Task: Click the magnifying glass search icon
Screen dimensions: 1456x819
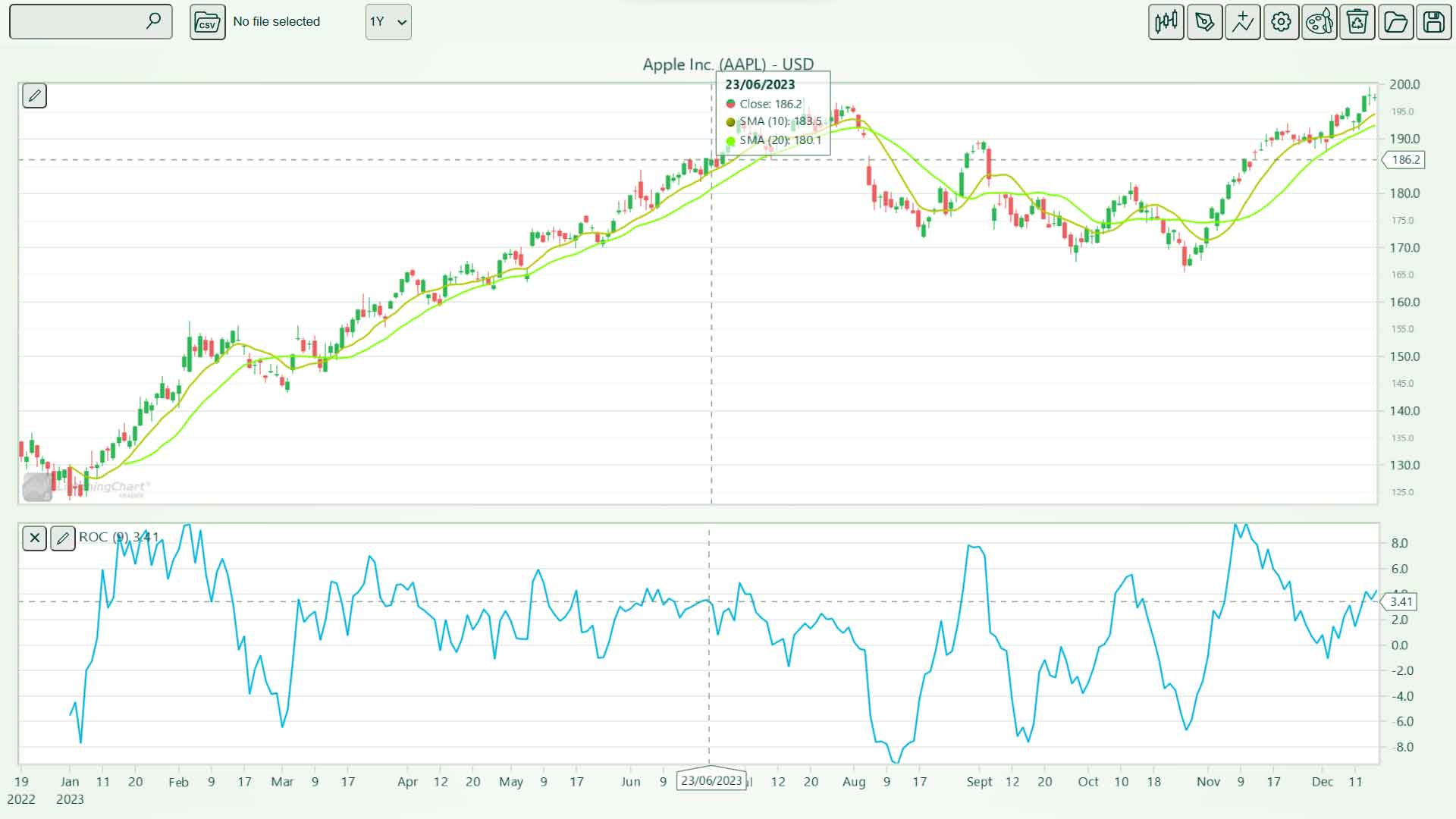Action: pos(153,20)
